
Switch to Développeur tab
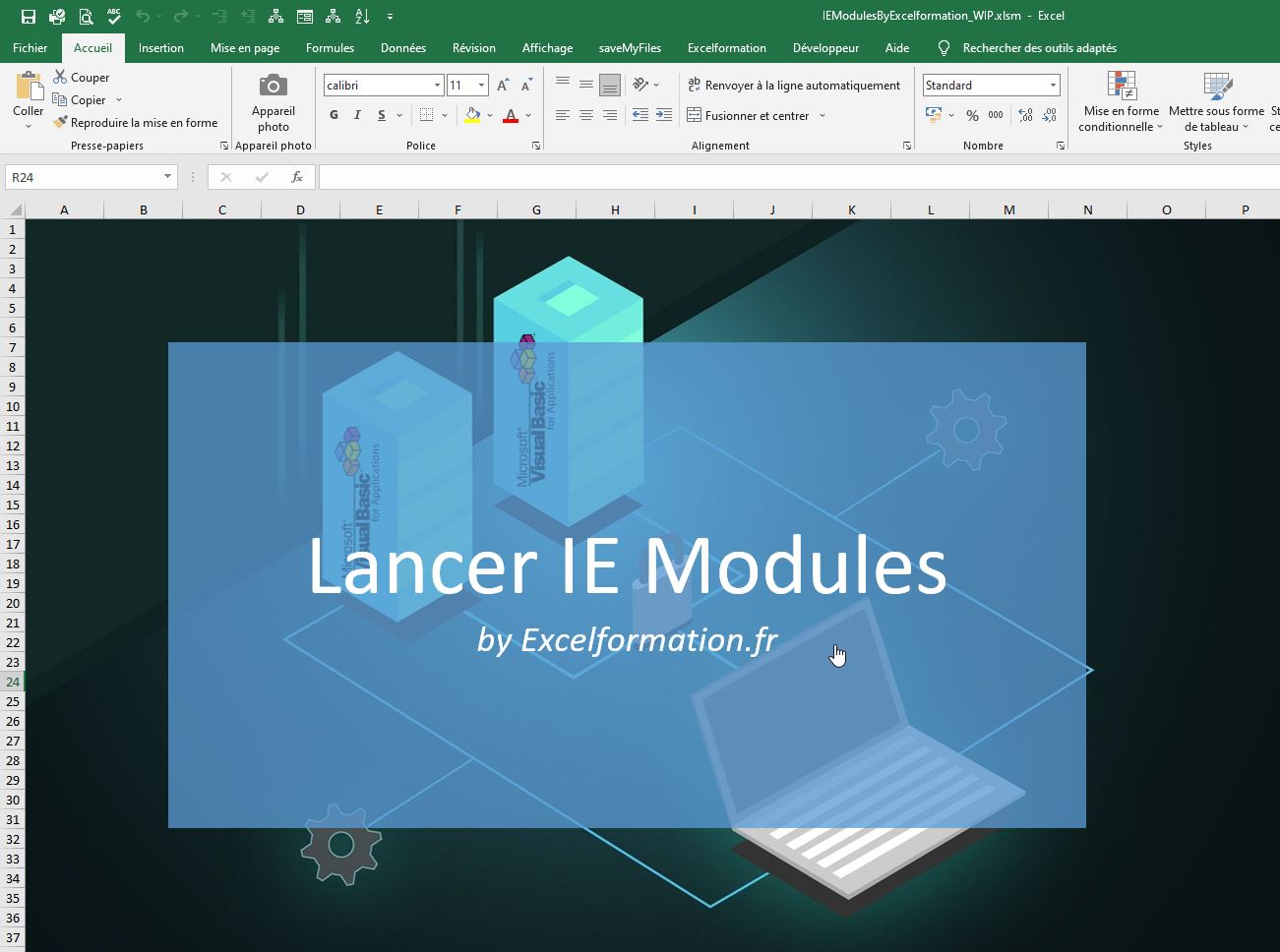tap(825, 47)
